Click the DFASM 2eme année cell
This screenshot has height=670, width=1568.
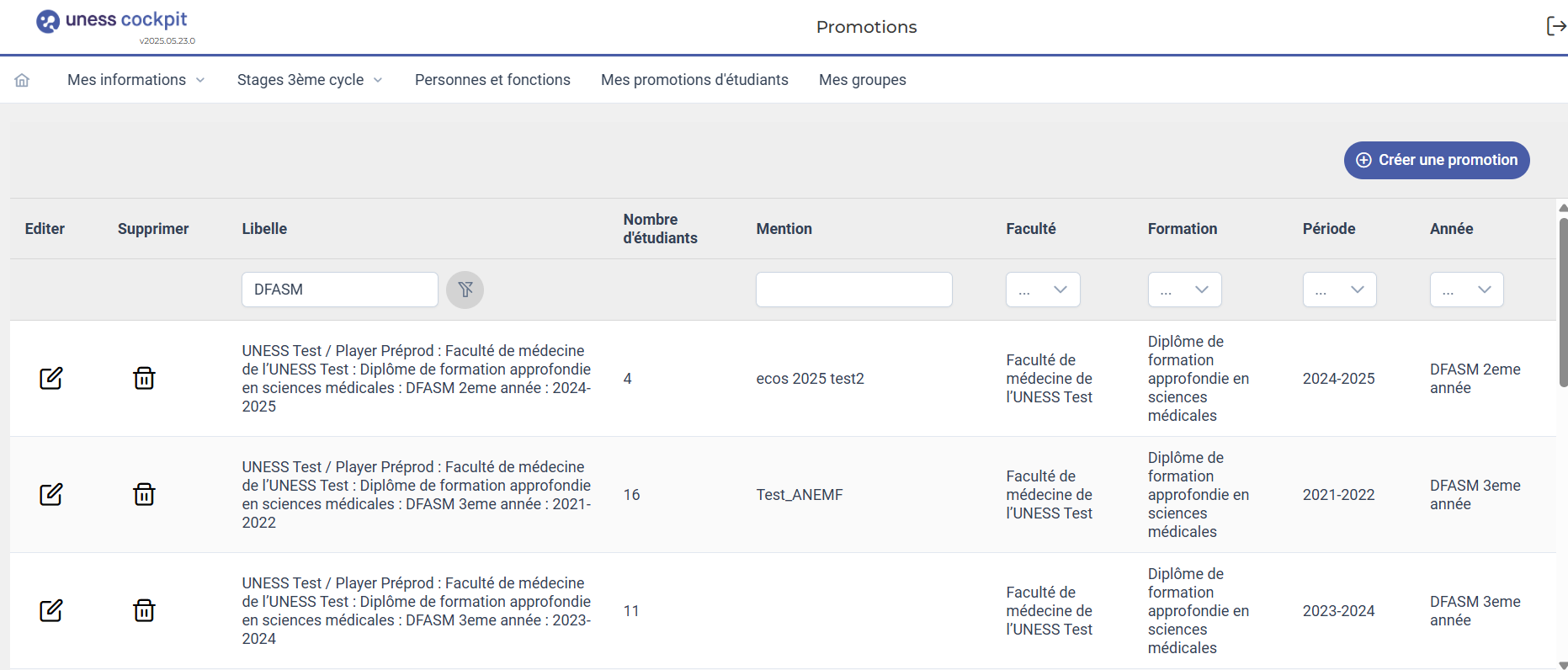click(1475, 379)
